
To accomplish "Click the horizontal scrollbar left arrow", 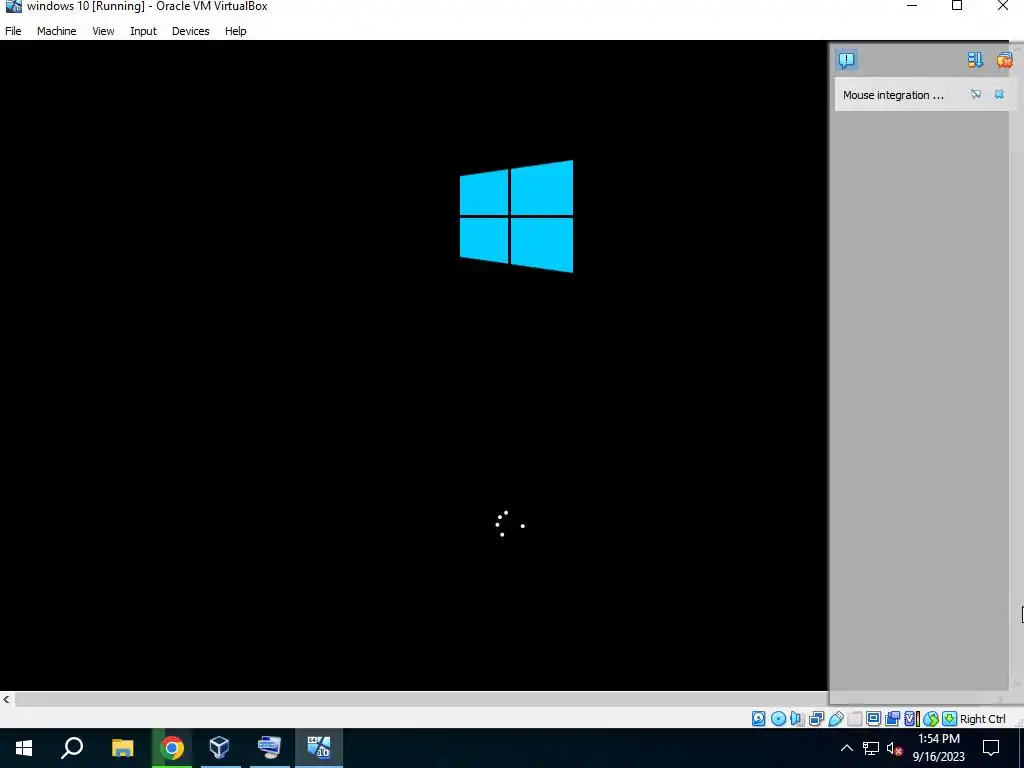I will (7, 699).
